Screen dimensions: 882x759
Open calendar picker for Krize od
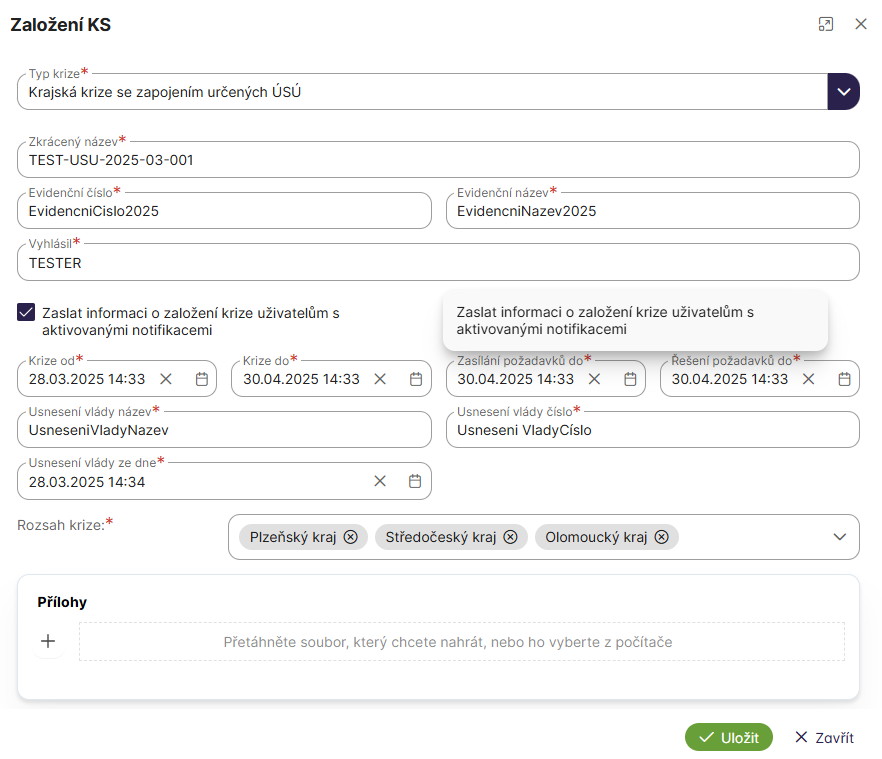tap(201, 379)
